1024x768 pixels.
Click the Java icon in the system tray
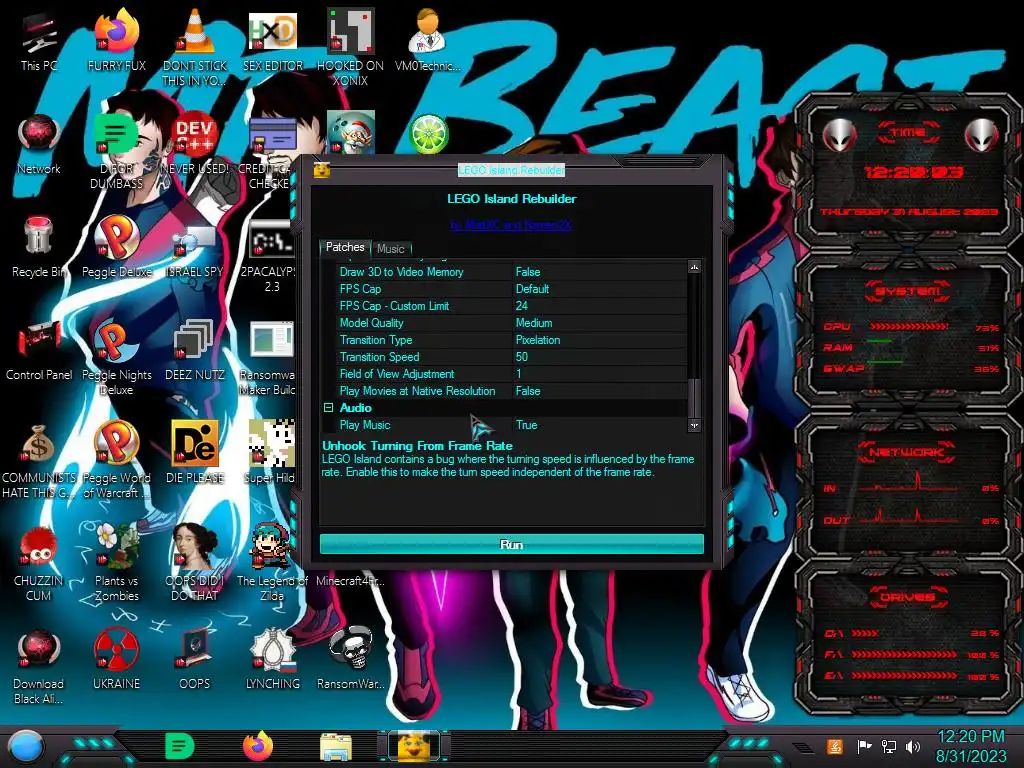click(834, 746)
